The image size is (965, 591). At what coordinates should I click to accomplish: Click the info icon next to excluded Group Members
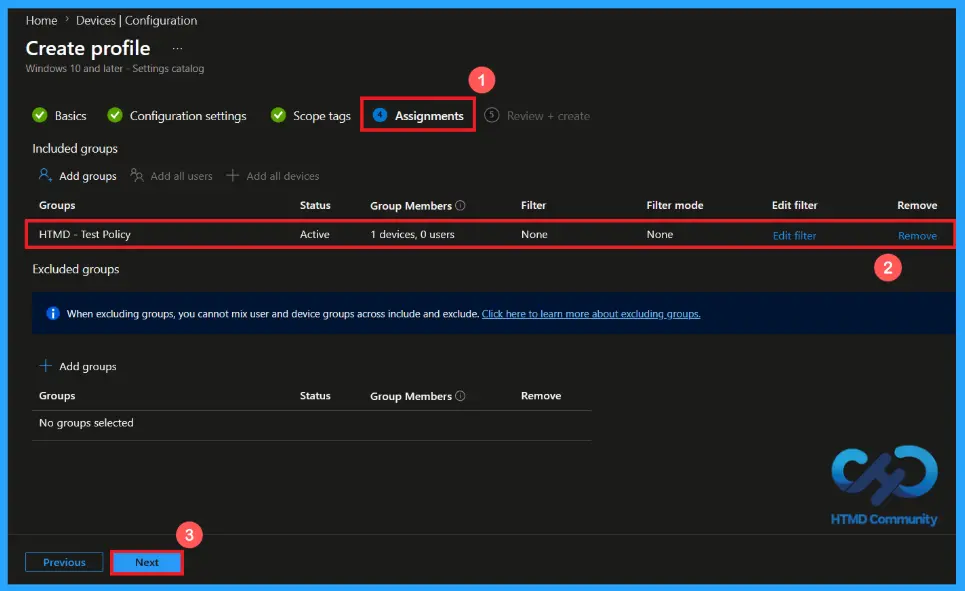tap(460, 396)
